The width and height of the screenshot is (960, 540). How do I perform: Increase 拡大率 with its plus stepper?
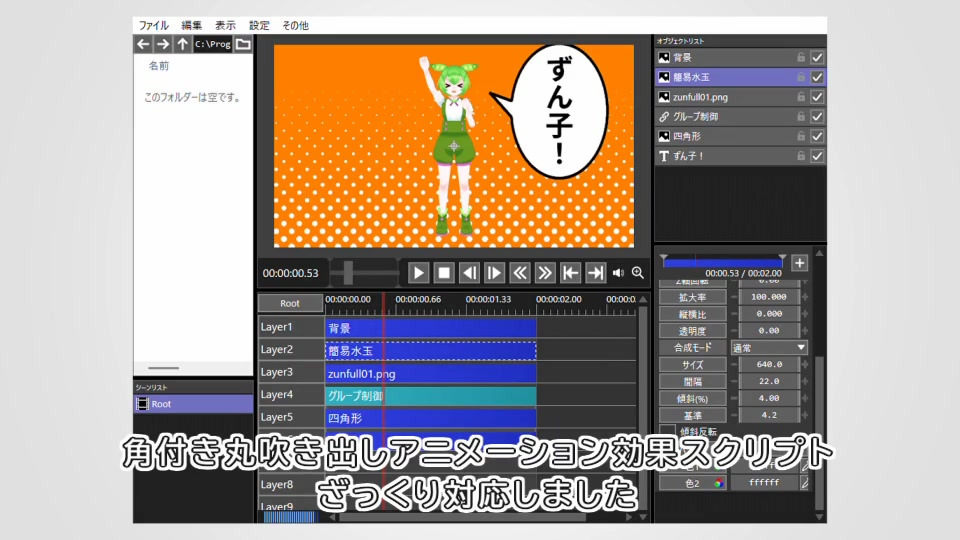(804, 297)
